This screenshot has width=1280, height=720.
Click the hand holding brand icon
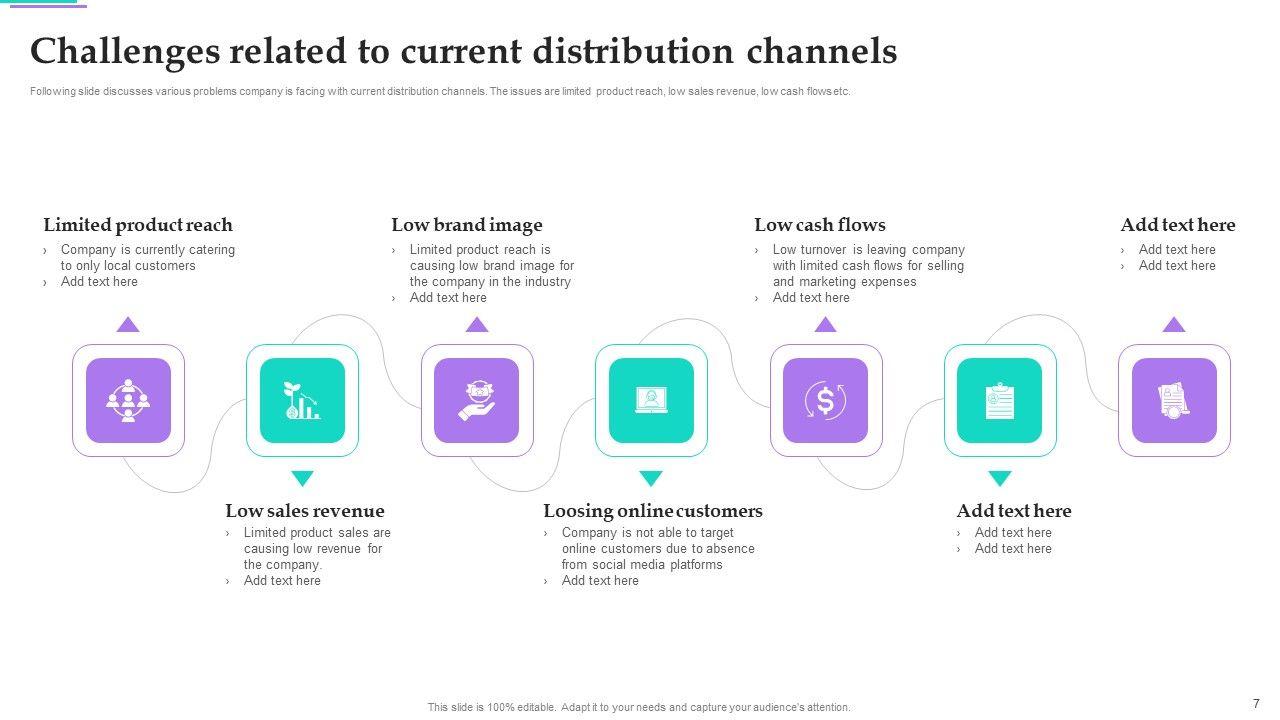477,401
